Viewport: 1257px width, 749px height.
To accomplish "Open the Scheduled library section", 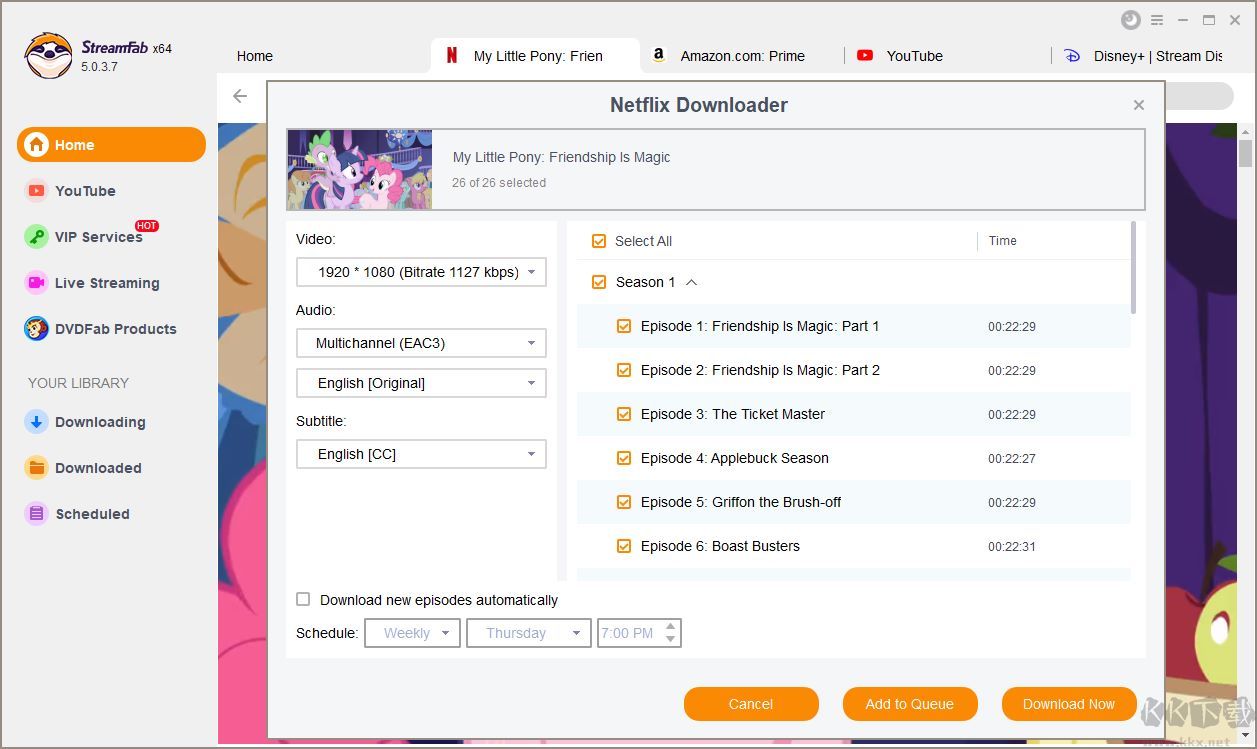I will [x=93, y=514].
